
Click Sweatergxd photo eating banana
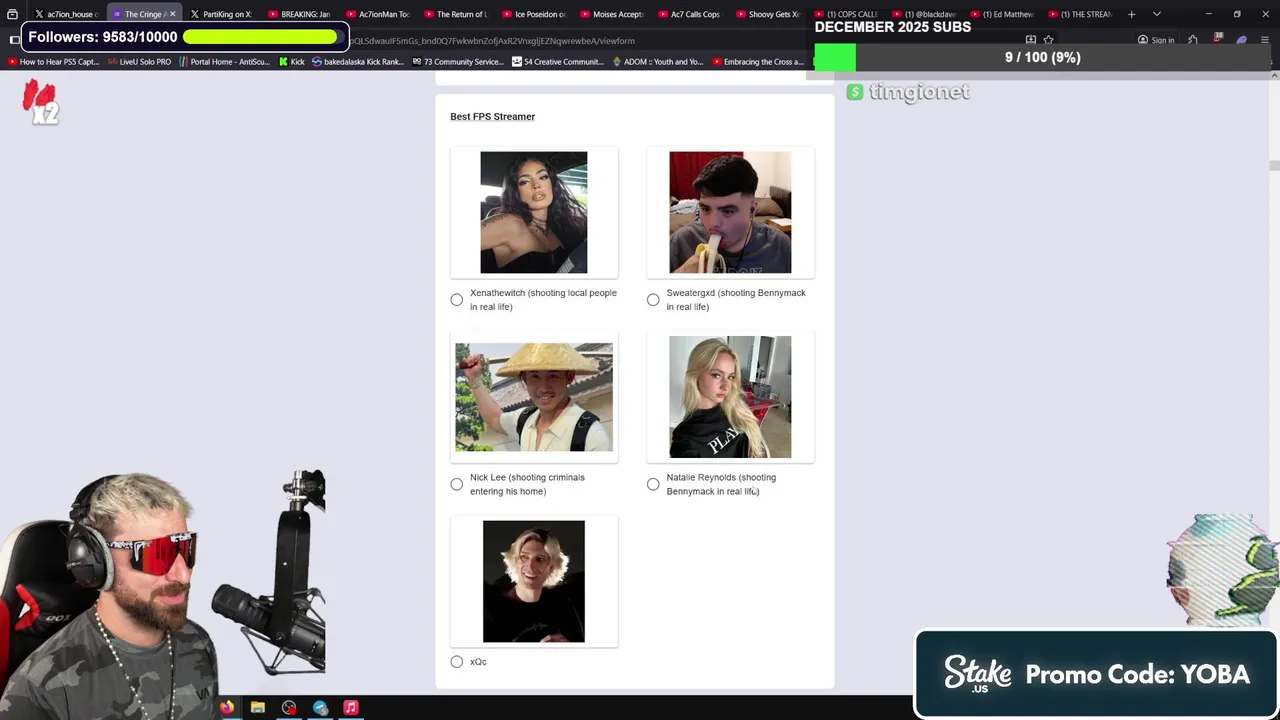730,212
